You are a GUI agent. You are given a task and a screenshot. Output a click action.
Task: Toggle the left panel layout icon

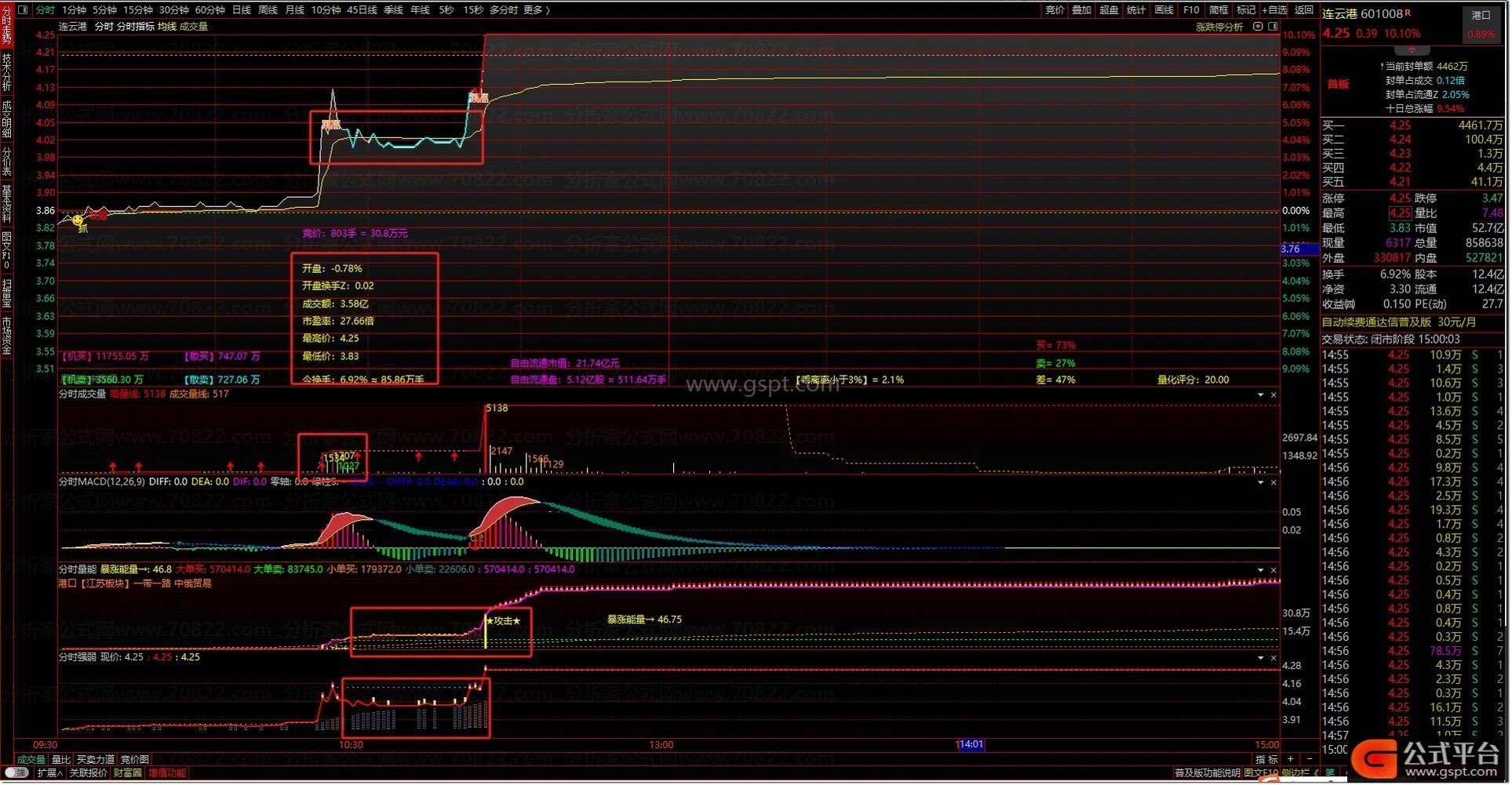(23, 9)
